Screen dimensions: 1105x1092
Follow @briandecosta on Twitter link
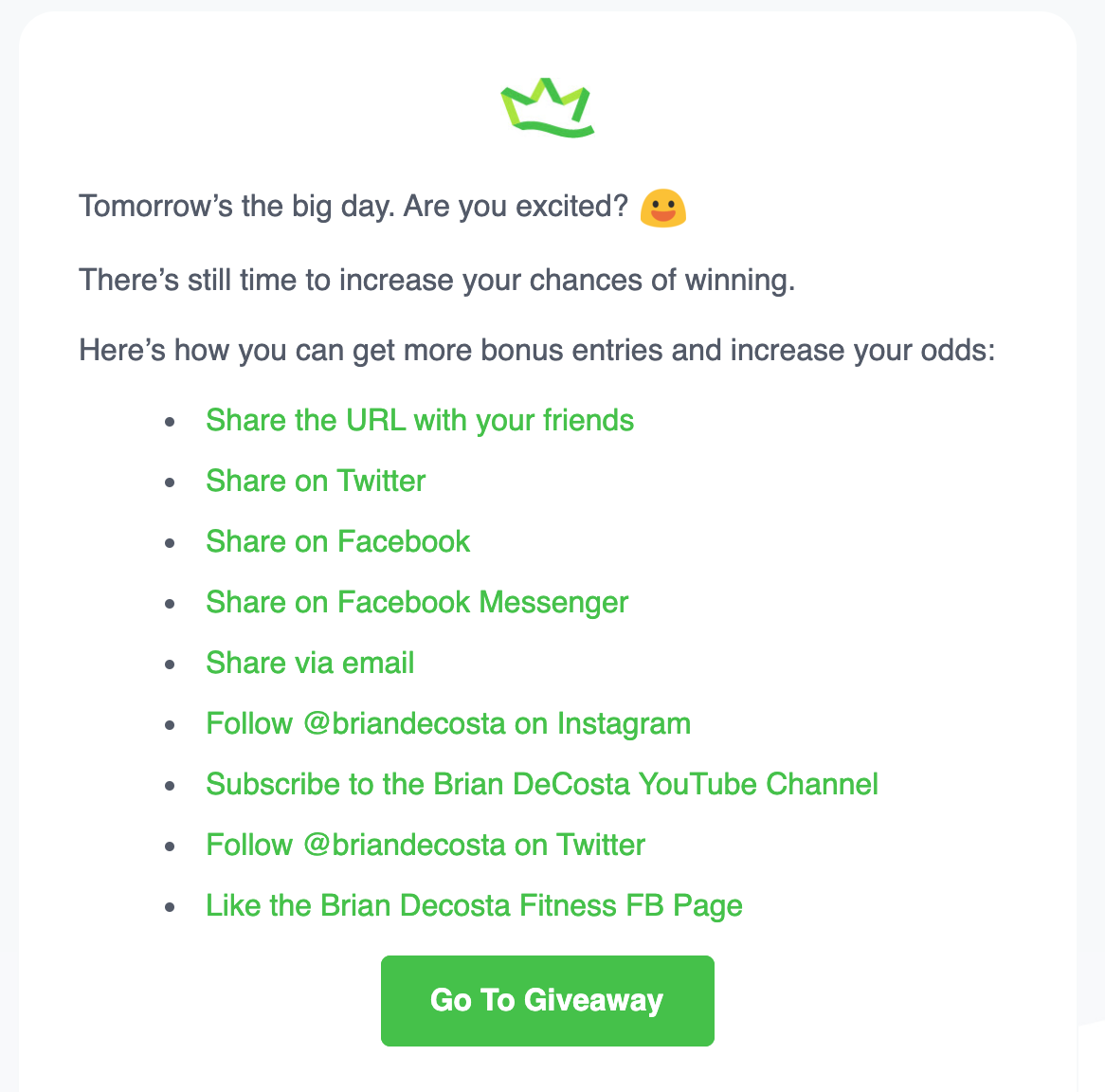coord(426,845)
